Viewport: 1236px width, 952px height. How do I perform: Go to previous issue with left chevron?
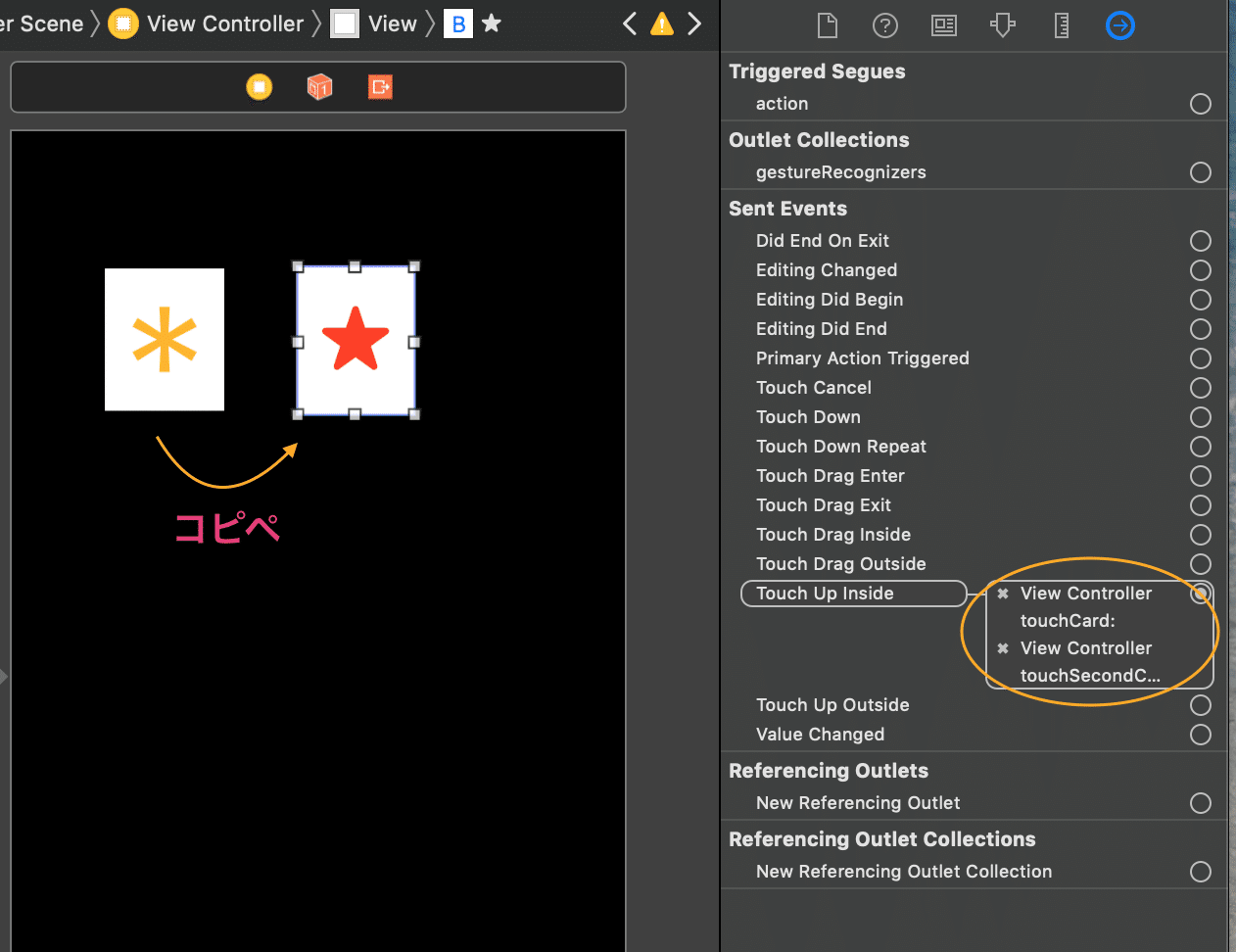click(x=630, y=24)
